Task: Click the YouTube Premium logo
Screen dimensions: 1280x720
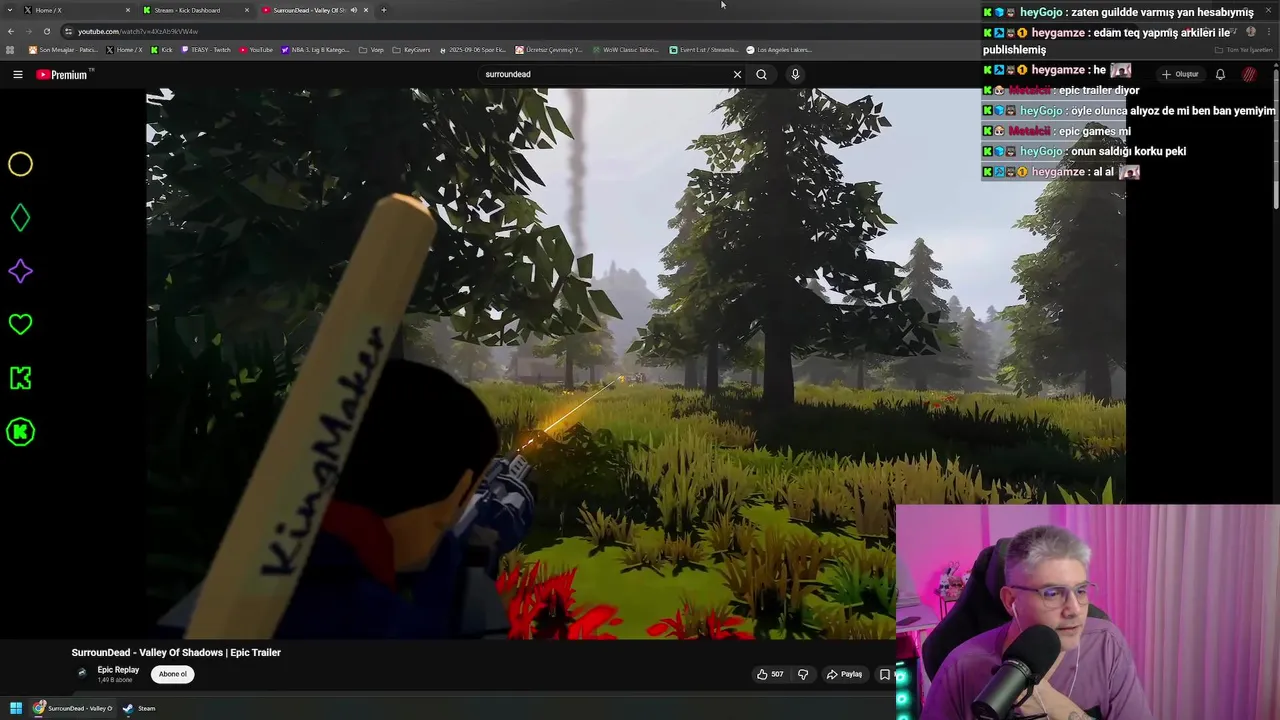Action: pos(63,74)
